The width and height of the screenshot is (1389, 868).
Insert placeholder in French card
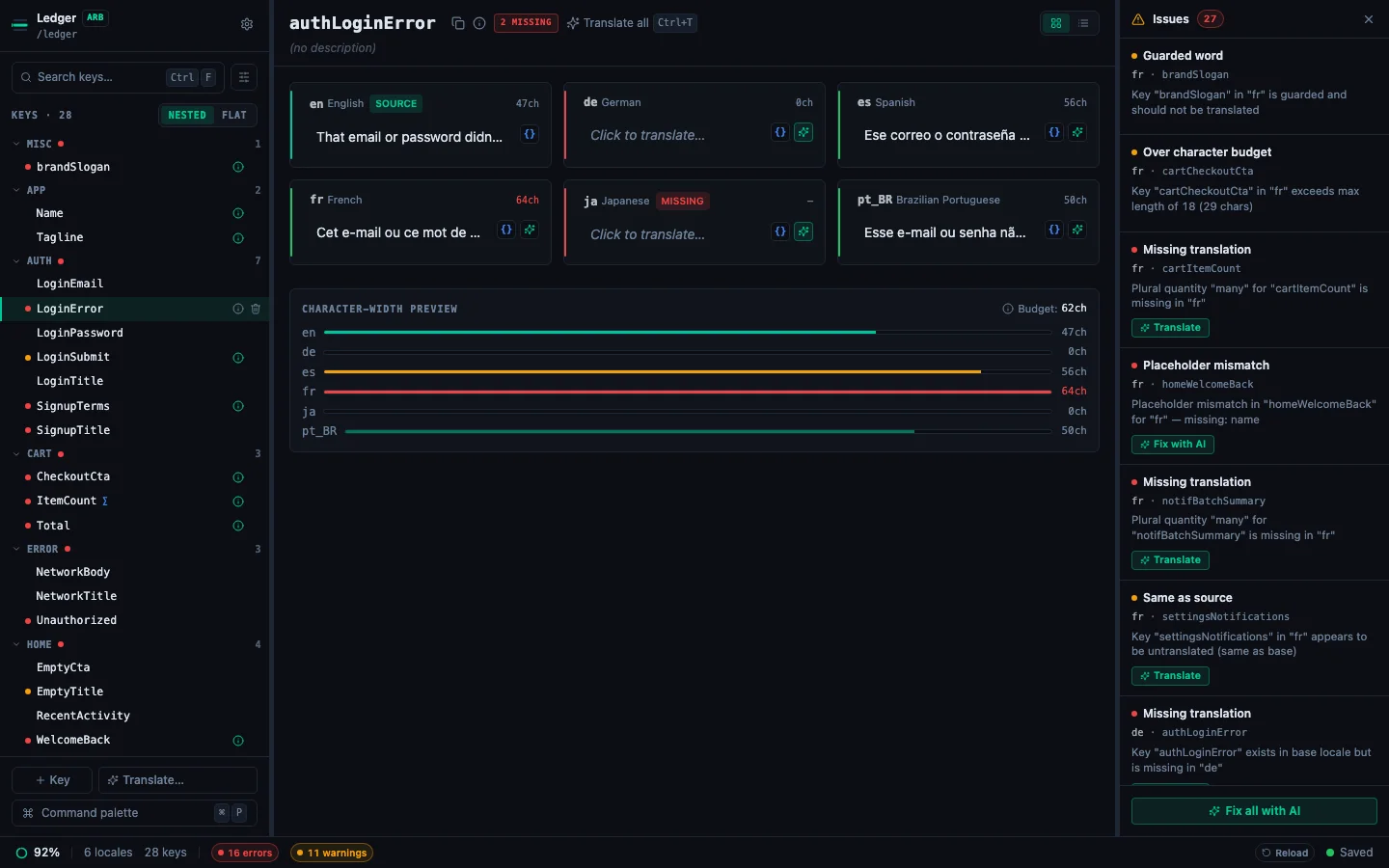[x=506, y=230]
